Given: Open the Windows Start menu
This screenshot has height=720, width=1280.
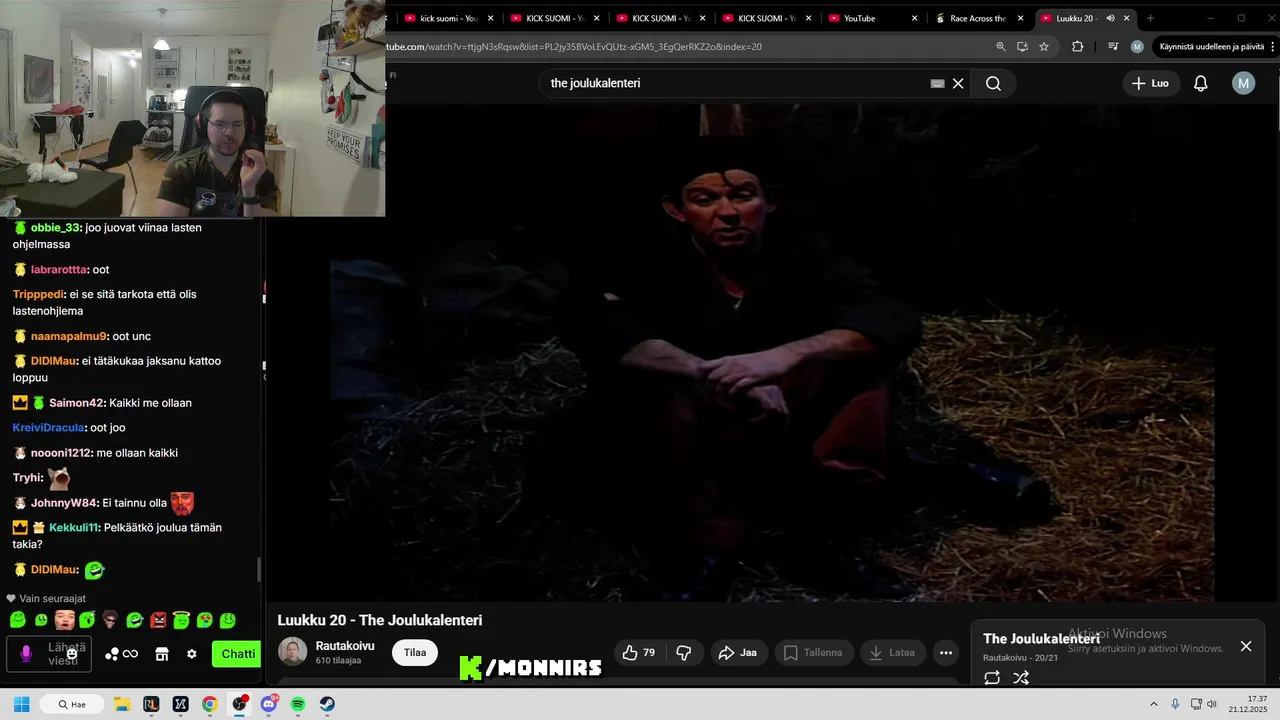Looking at the screenshot, I should pyautogui.click(x=21, y=704).
